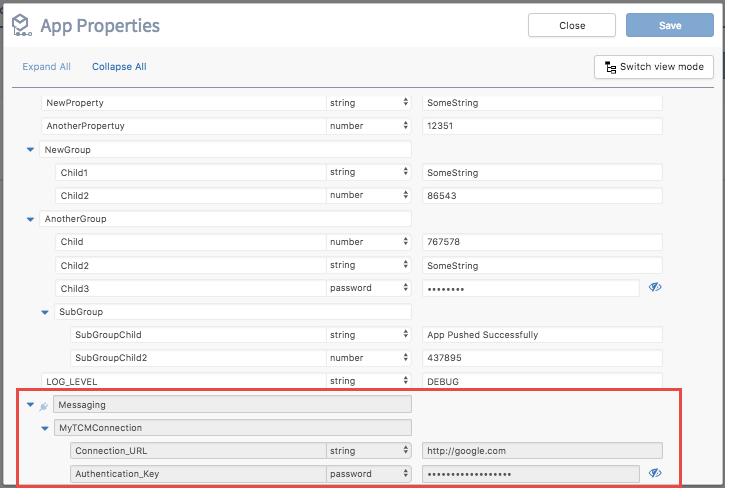Click the connection plug icon beside Messaging

[43, 405]
